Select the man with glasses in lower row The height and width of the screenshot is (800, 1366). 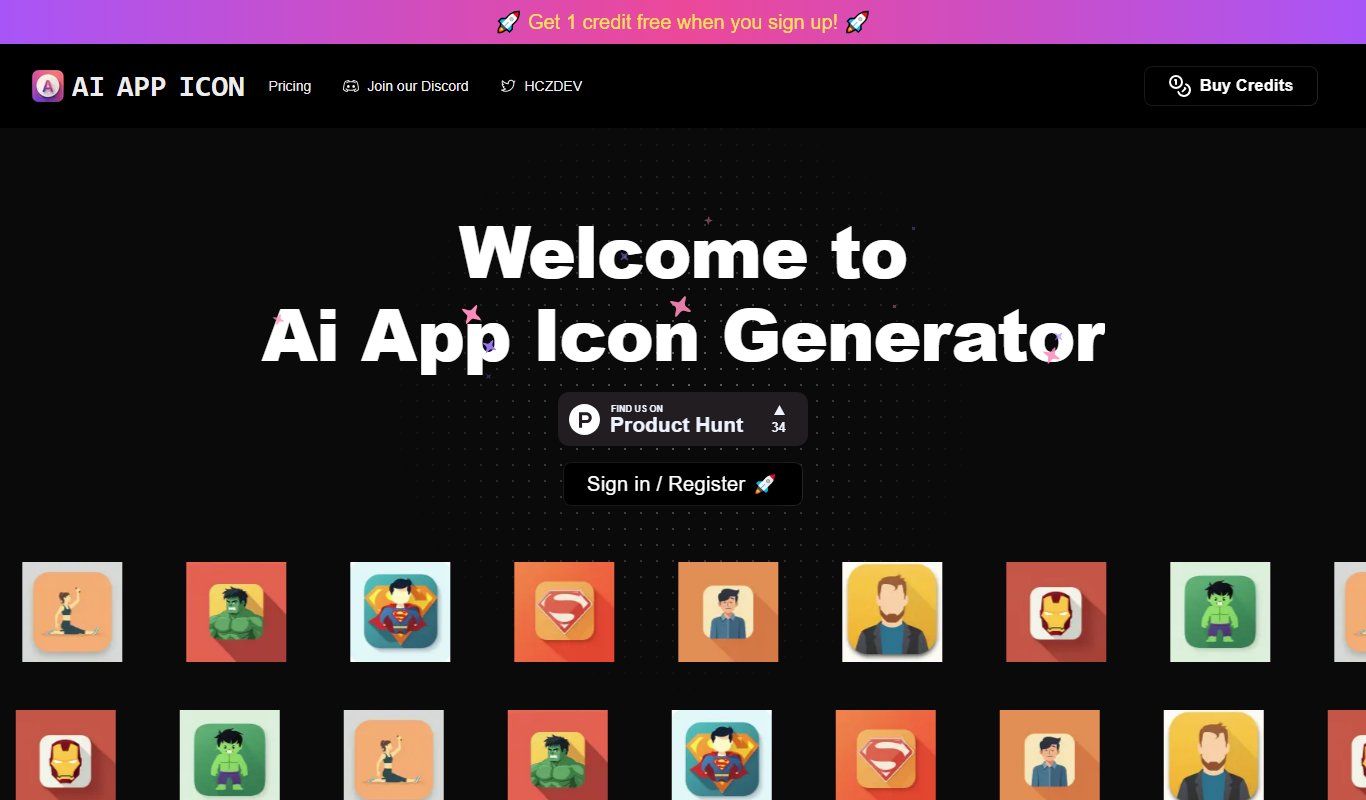click(1050, 755)
